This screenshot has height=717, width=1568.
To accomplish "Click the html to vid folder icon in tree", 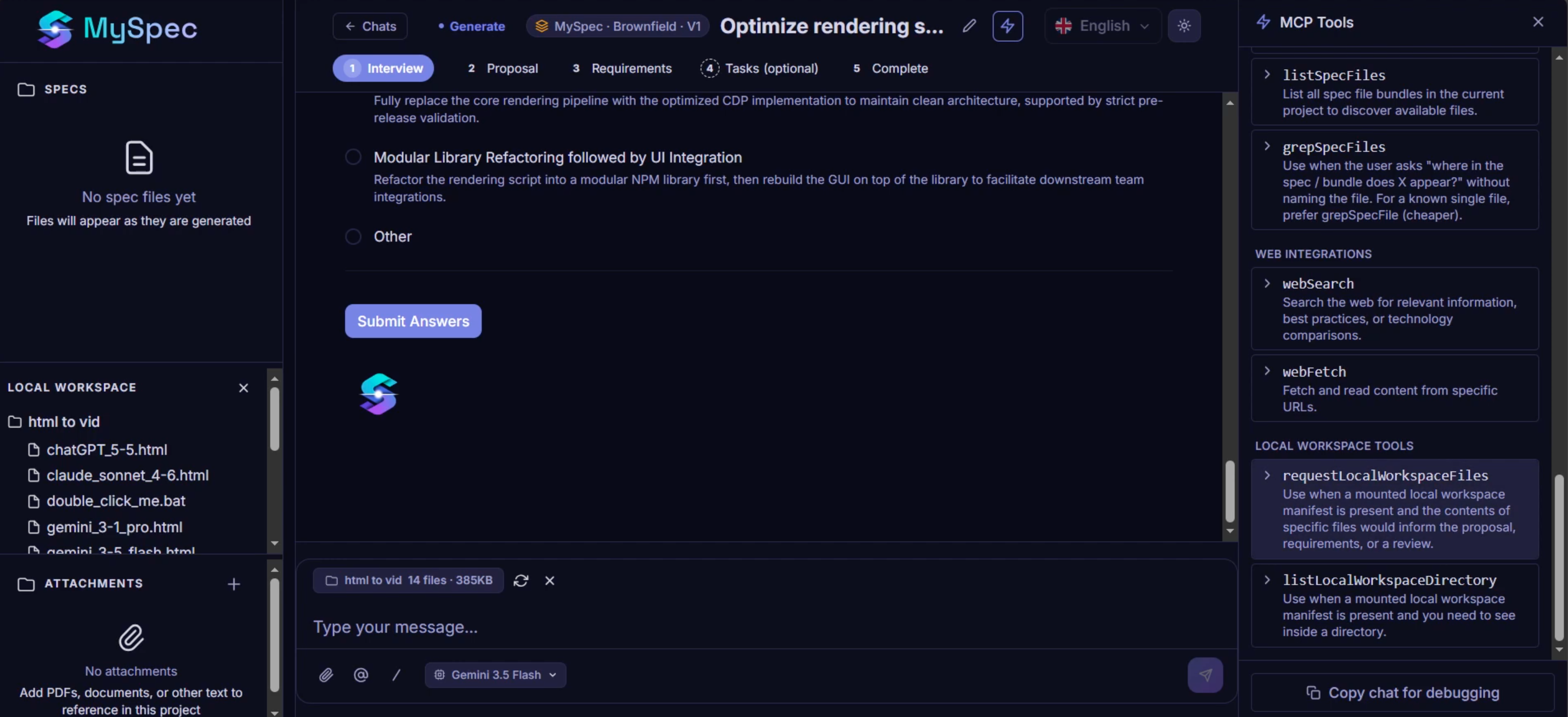I will (15, 422).
